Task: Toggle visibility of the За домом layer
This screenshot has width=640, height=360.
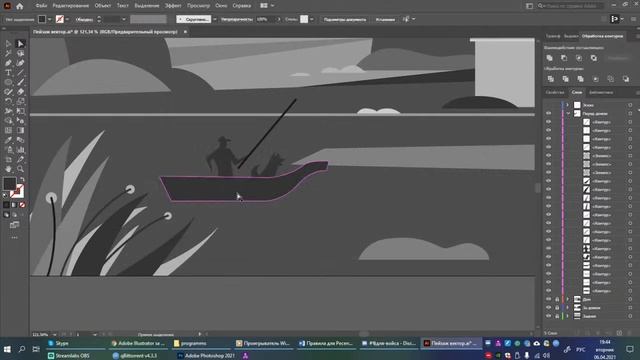Action: point(549,308)
